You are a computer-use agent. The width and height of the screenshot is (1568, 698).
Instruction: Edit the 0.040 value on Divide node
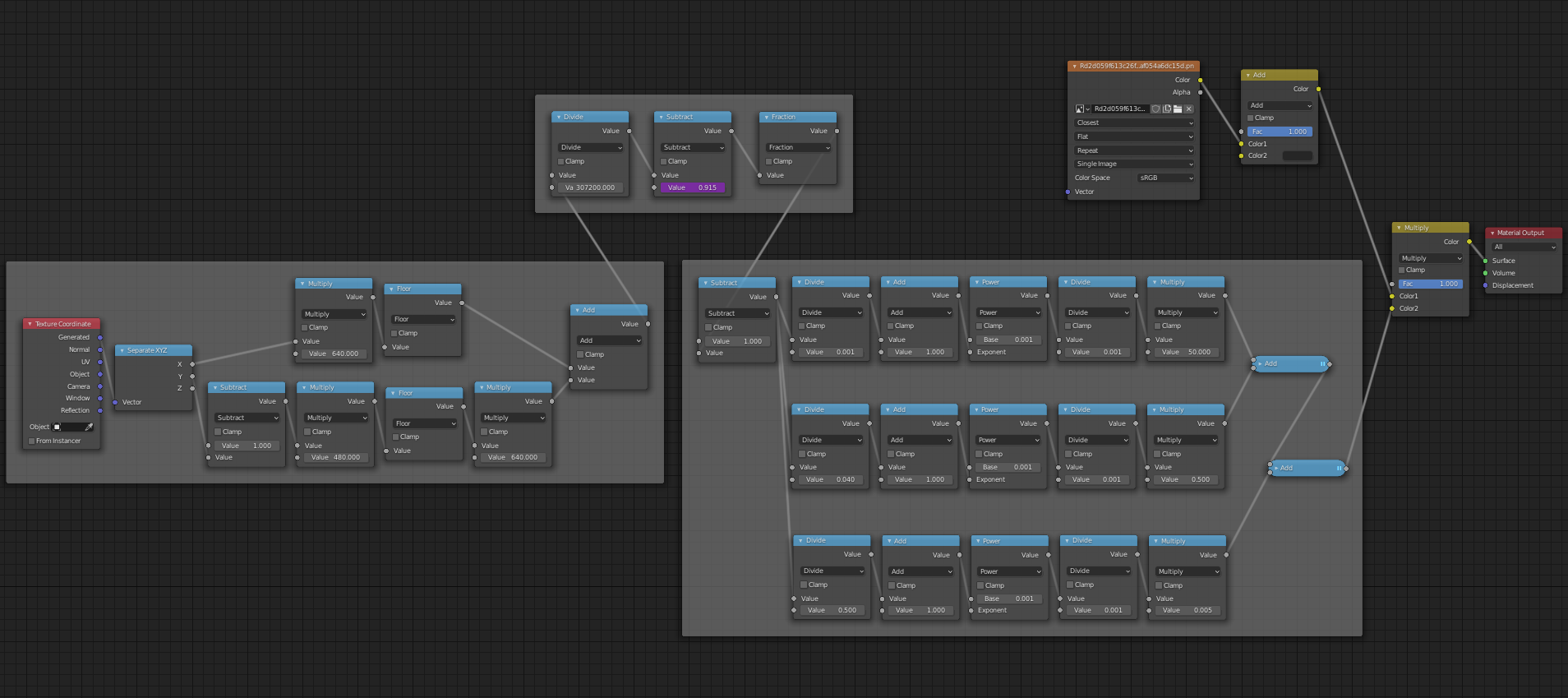point(831,479)
